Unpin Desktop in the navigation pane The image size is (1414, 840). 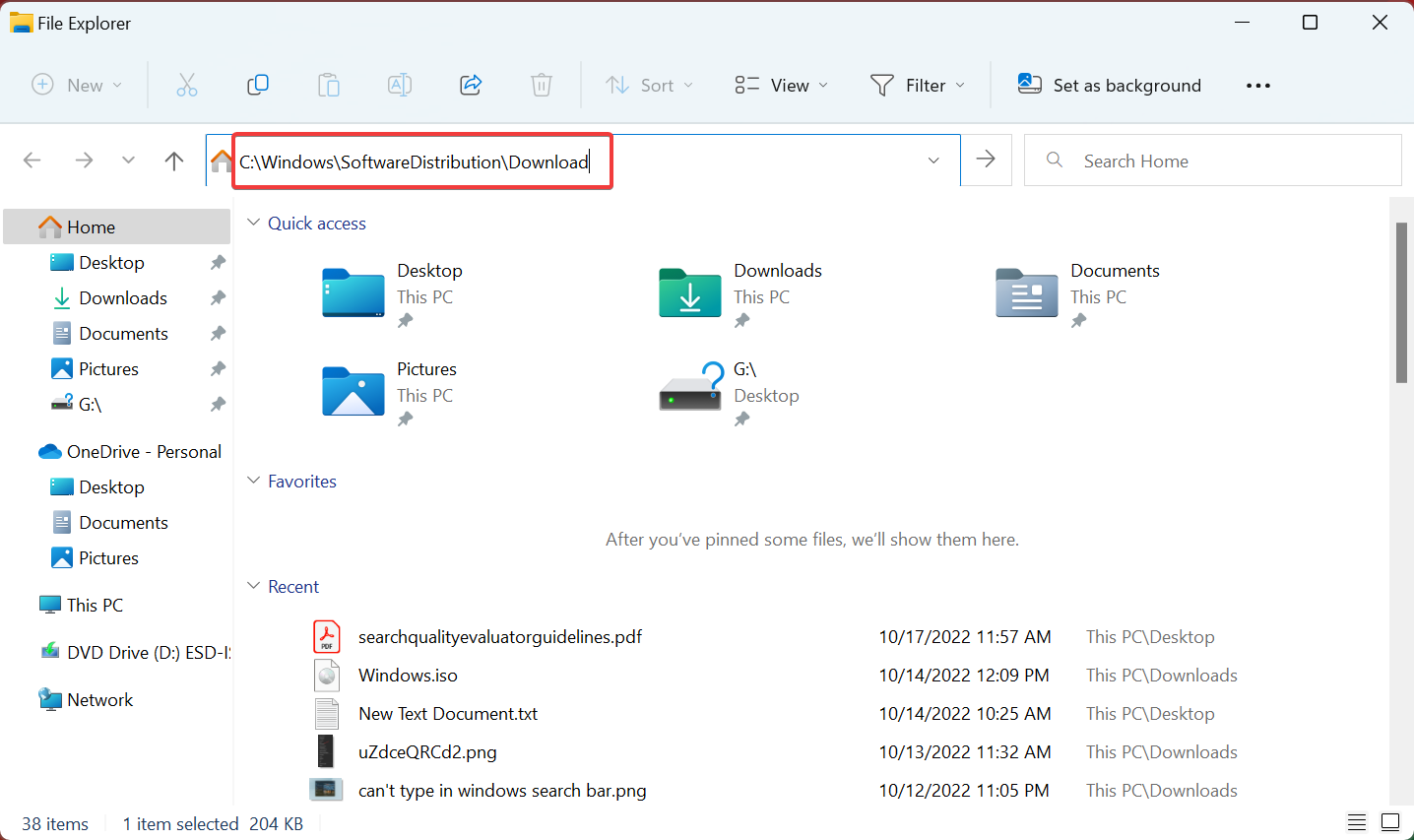(218, 263)
